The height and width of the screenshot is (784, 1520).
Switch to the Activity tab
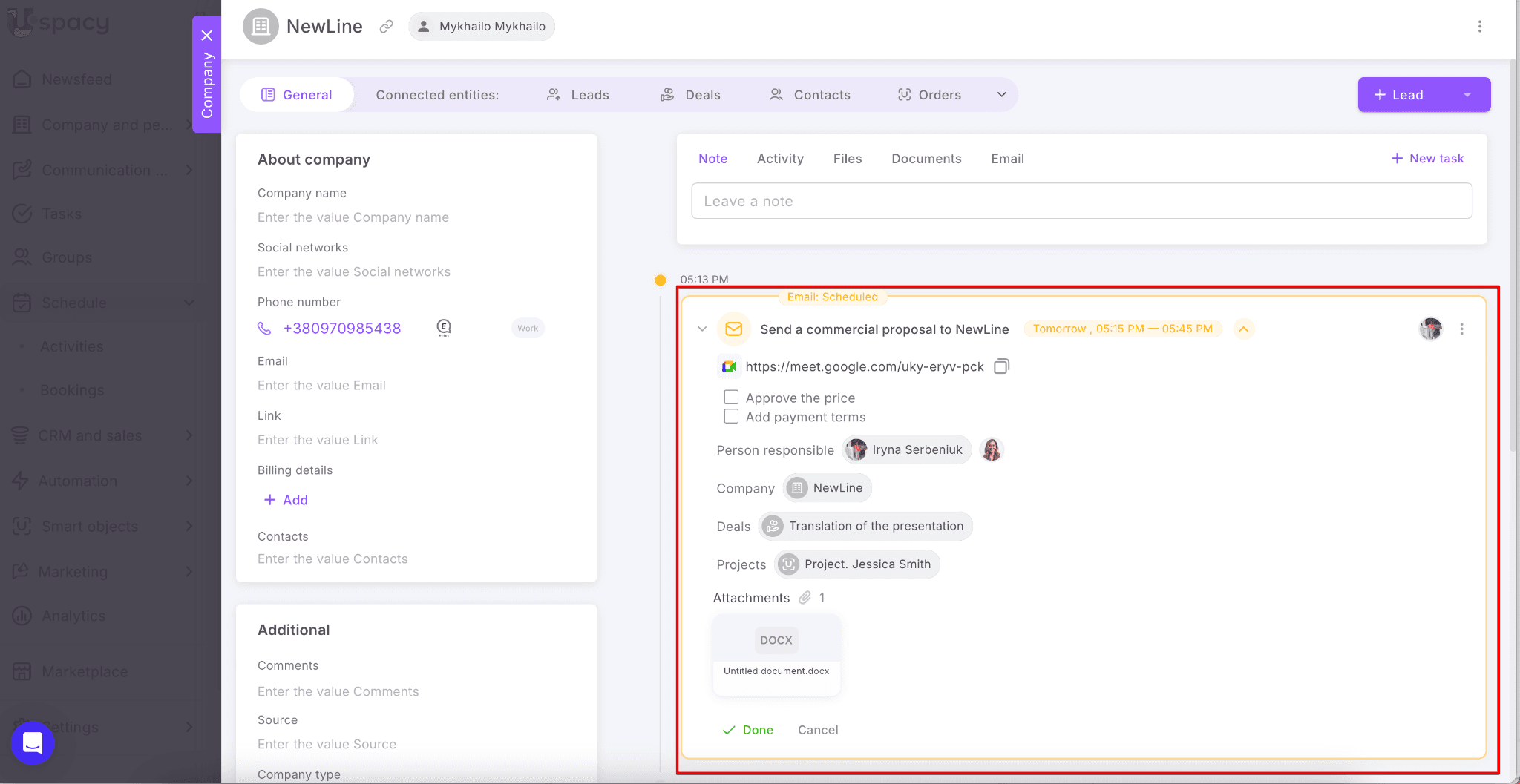pos(780,159)
